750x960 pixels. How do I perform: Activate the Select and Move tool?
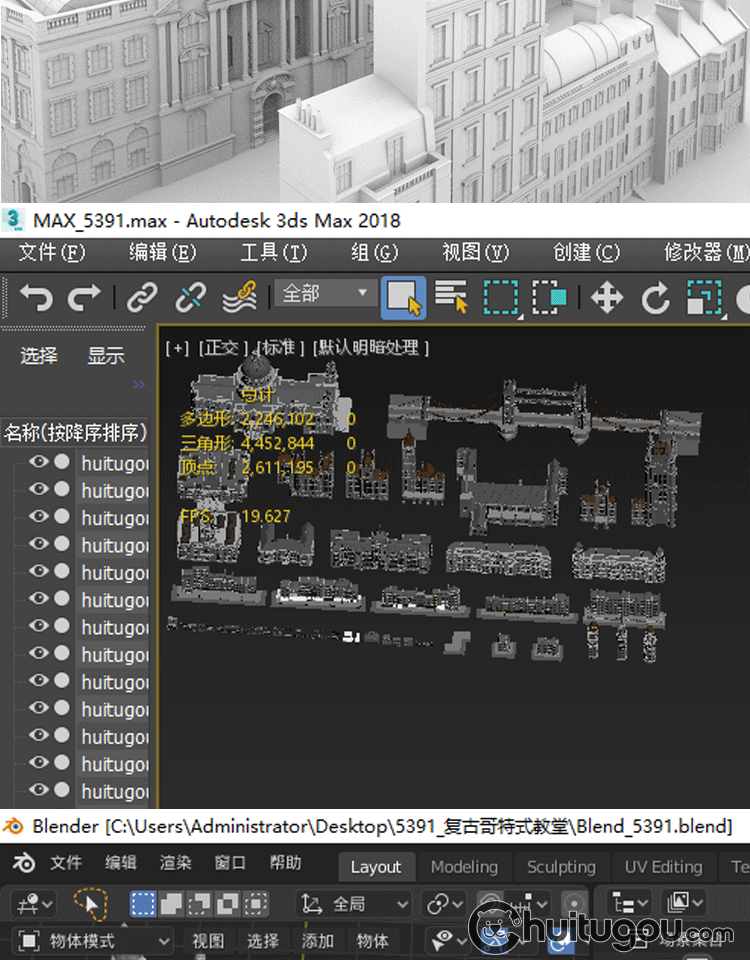click(x=607, y=298)
